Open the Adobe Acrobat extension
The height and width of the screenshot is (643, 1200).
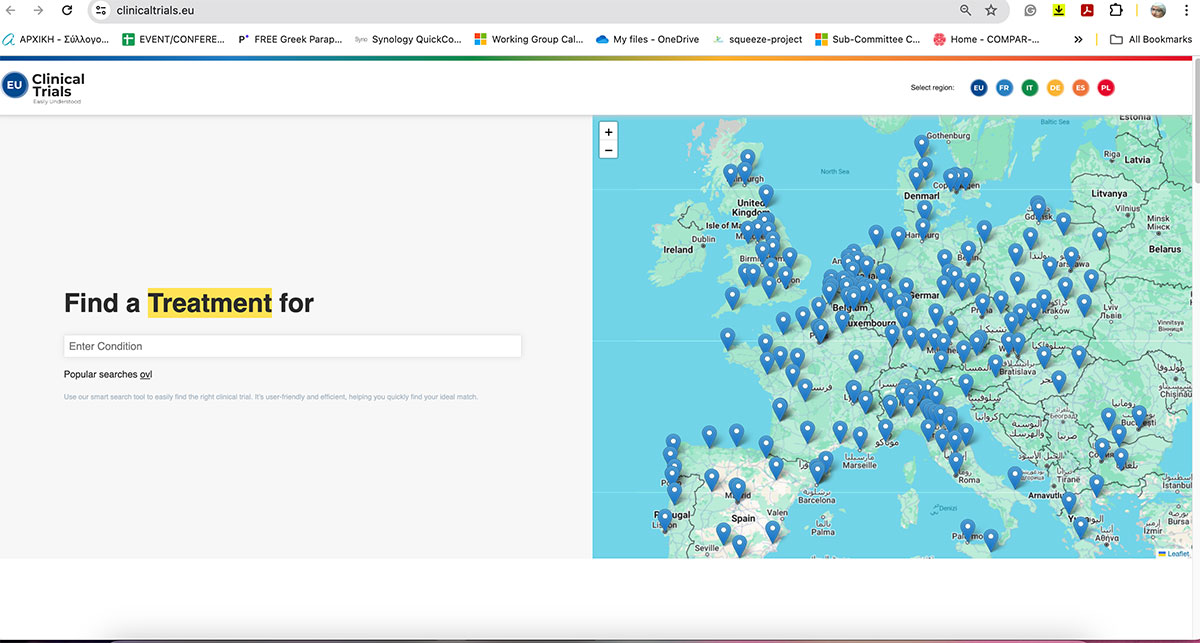[x=1087, y=10]
